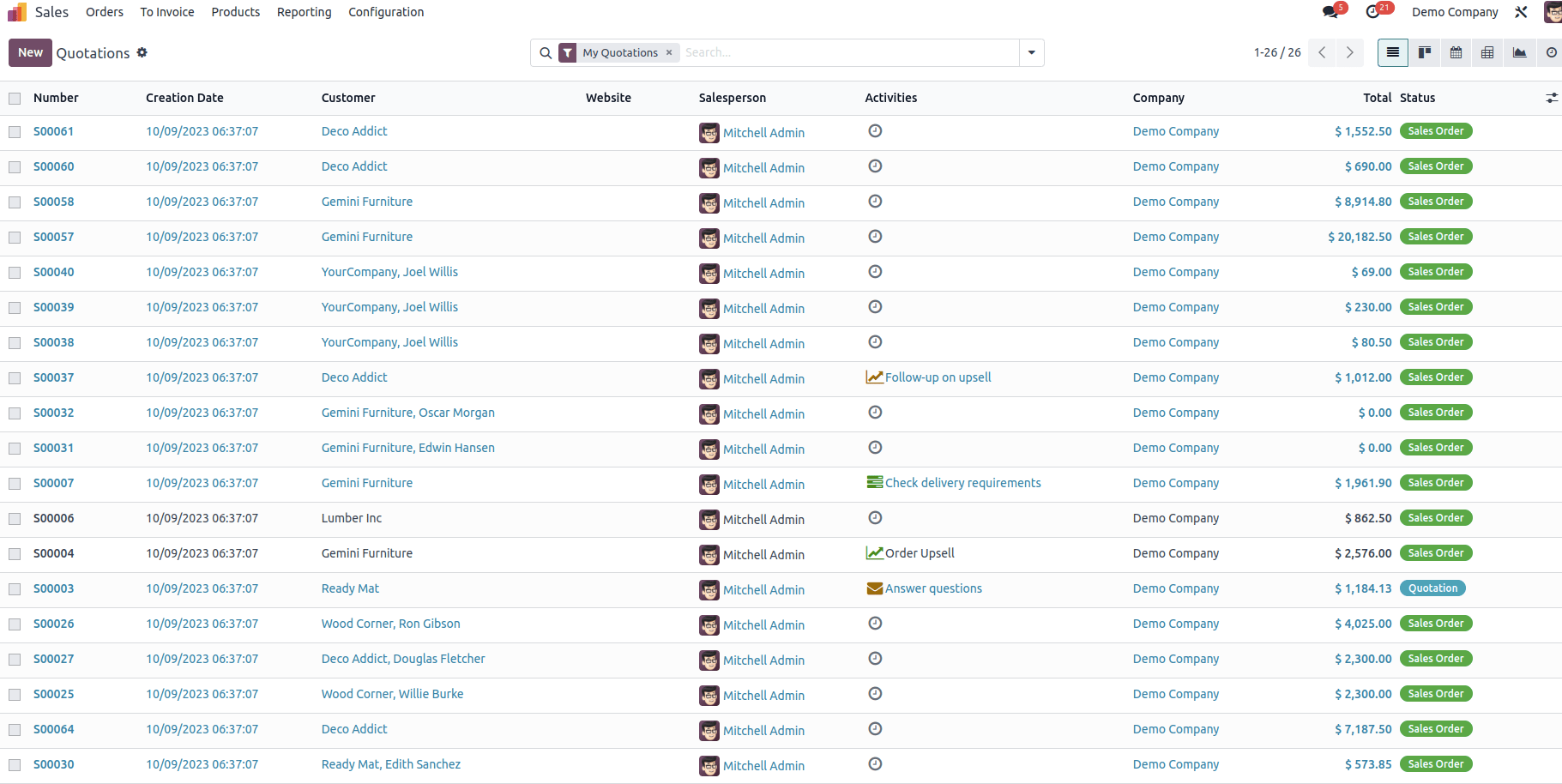
Task: Check the box for order S00003
Action: [15, 589]
